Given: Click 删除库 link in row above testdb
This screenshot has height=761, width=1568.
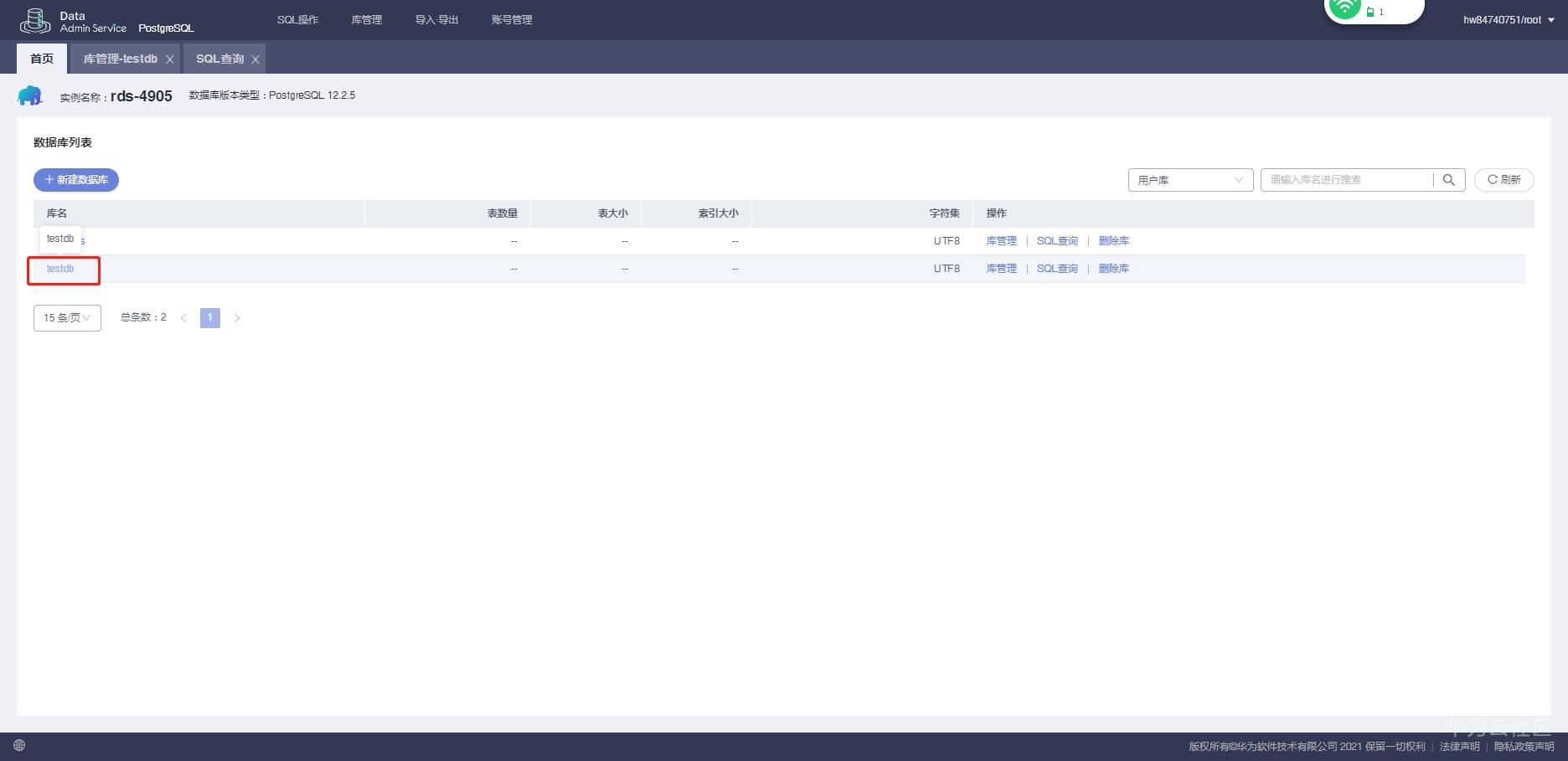Looking at the screenshot, I should pos(1113,241).
